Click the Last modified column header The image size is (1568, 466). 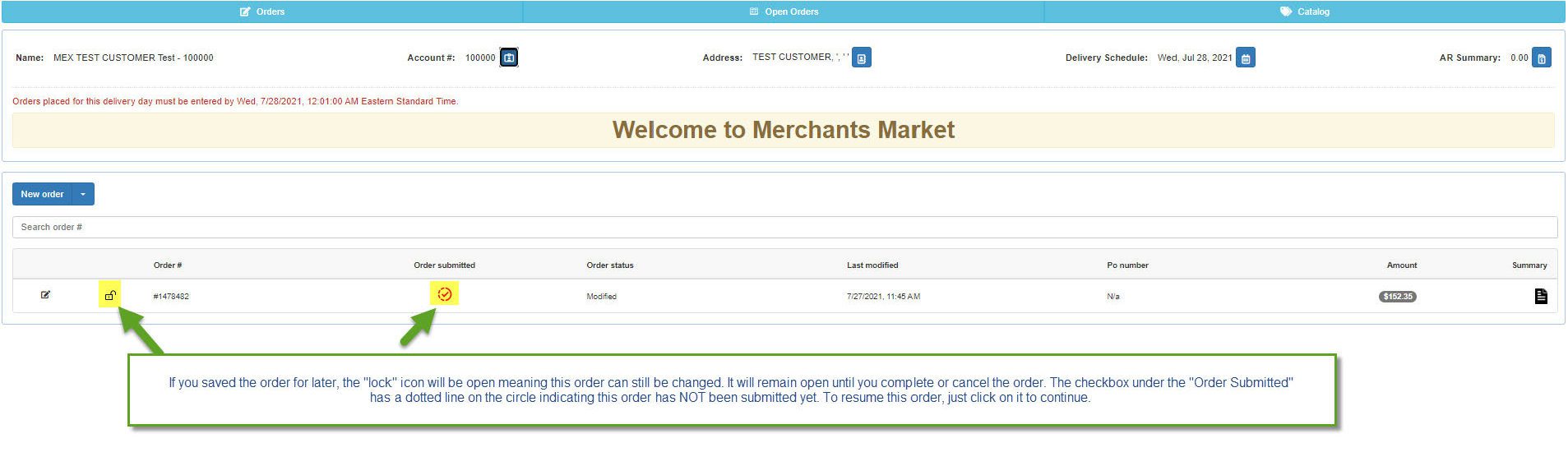coord(872,265)
